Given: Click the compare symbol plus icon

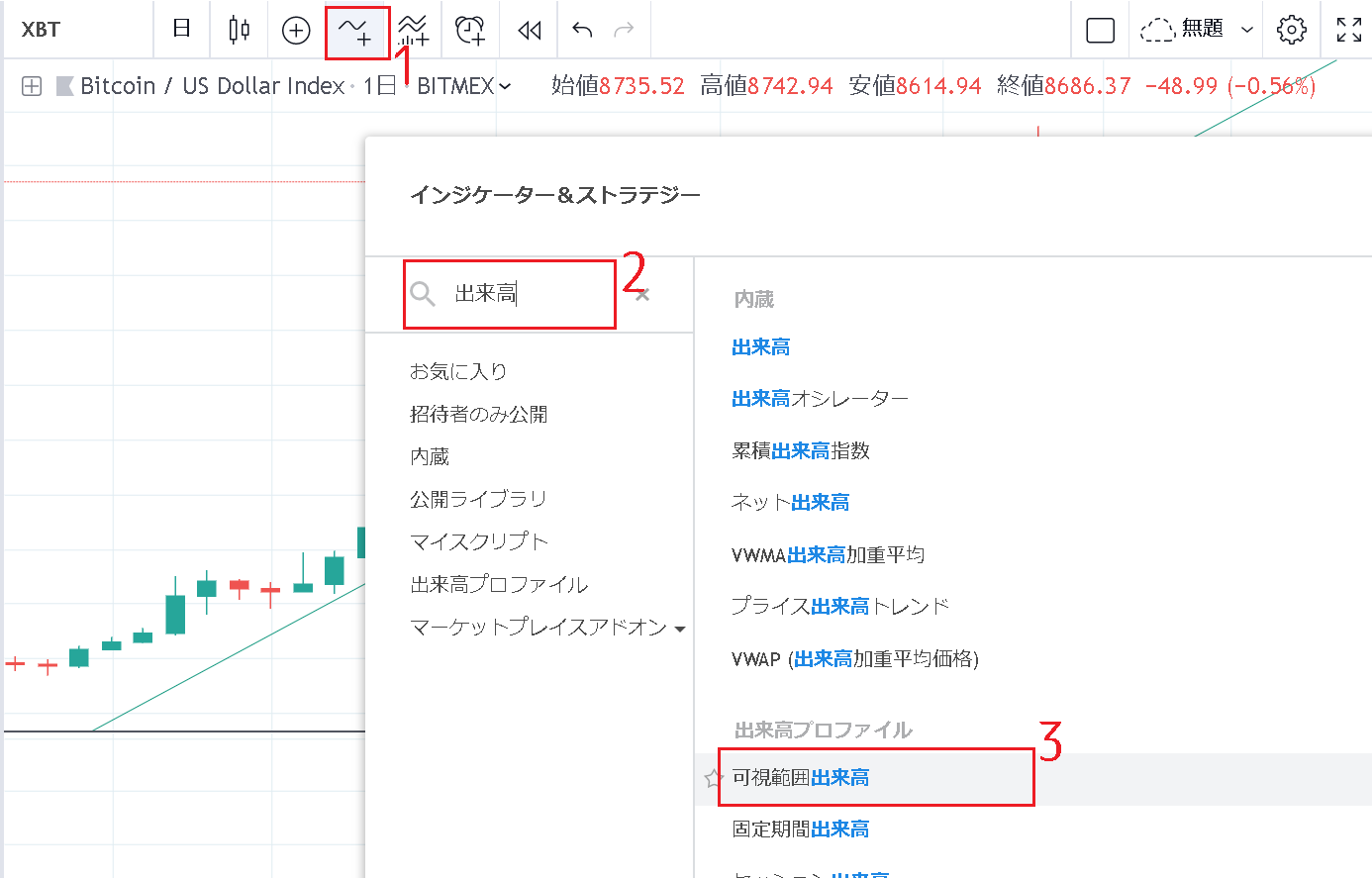Looking at the screenshot, I should pyautogui.click(x=295, y=30).
